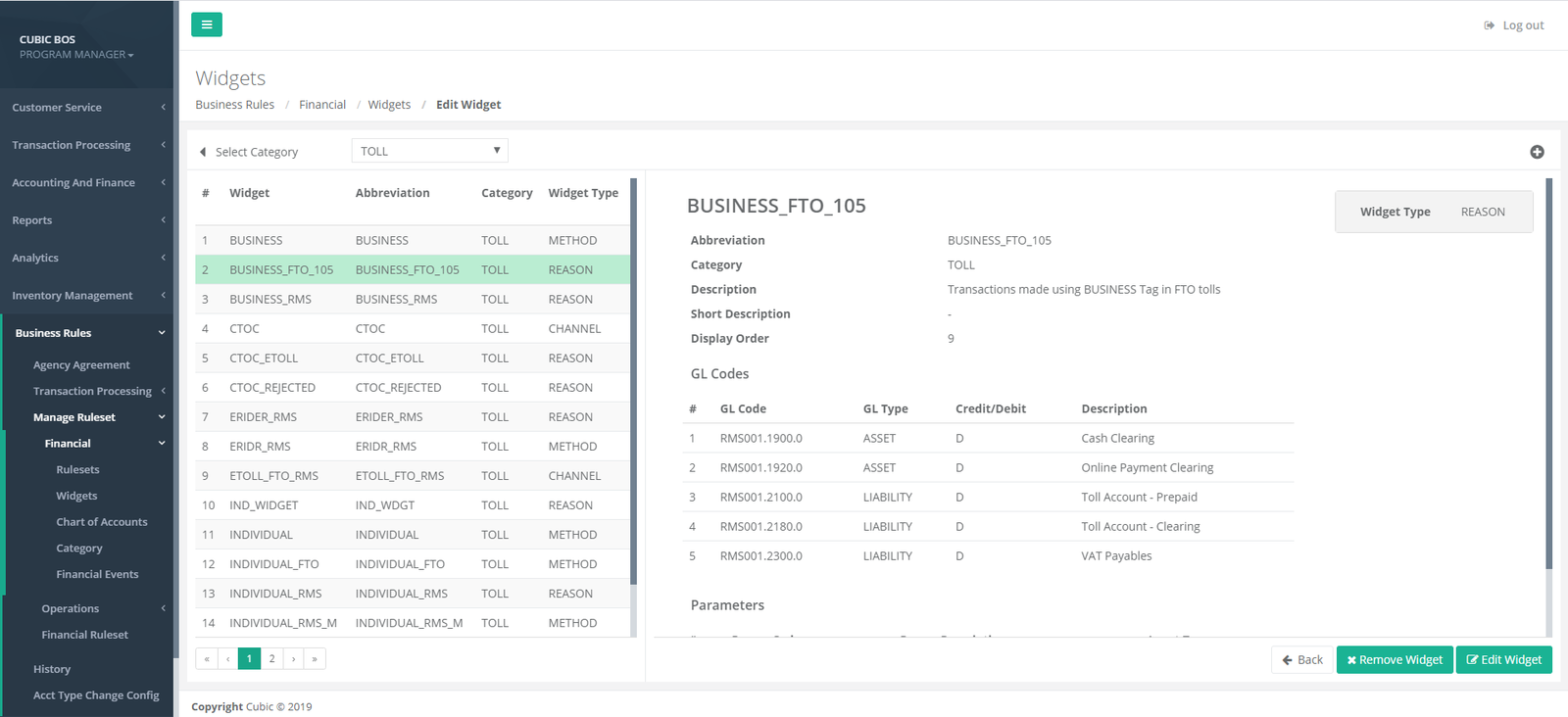The width and height of the screenshot is (1568, 717).
Task: Open the Rulesets sidebar item
Action: (x=77, y=470)
